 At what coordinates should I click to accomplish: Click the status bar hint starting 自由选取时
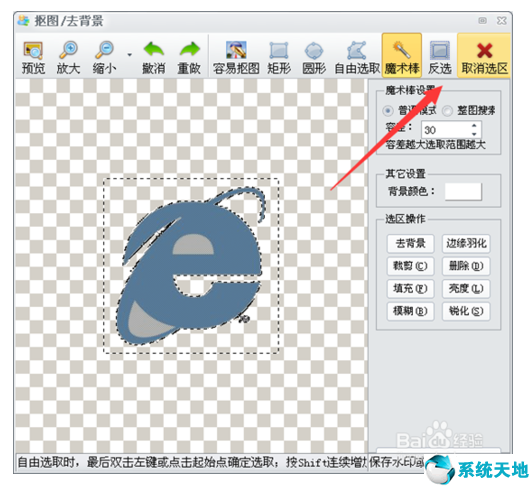tap(192, 462)
